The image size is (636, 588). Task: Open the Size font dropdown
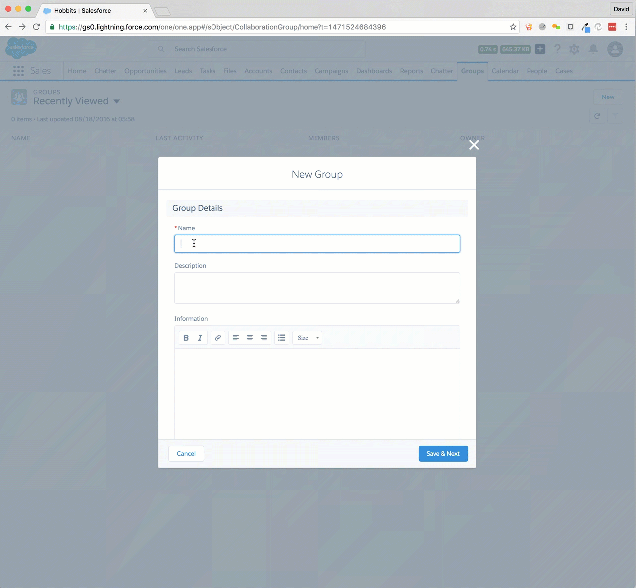click(307, 338)
